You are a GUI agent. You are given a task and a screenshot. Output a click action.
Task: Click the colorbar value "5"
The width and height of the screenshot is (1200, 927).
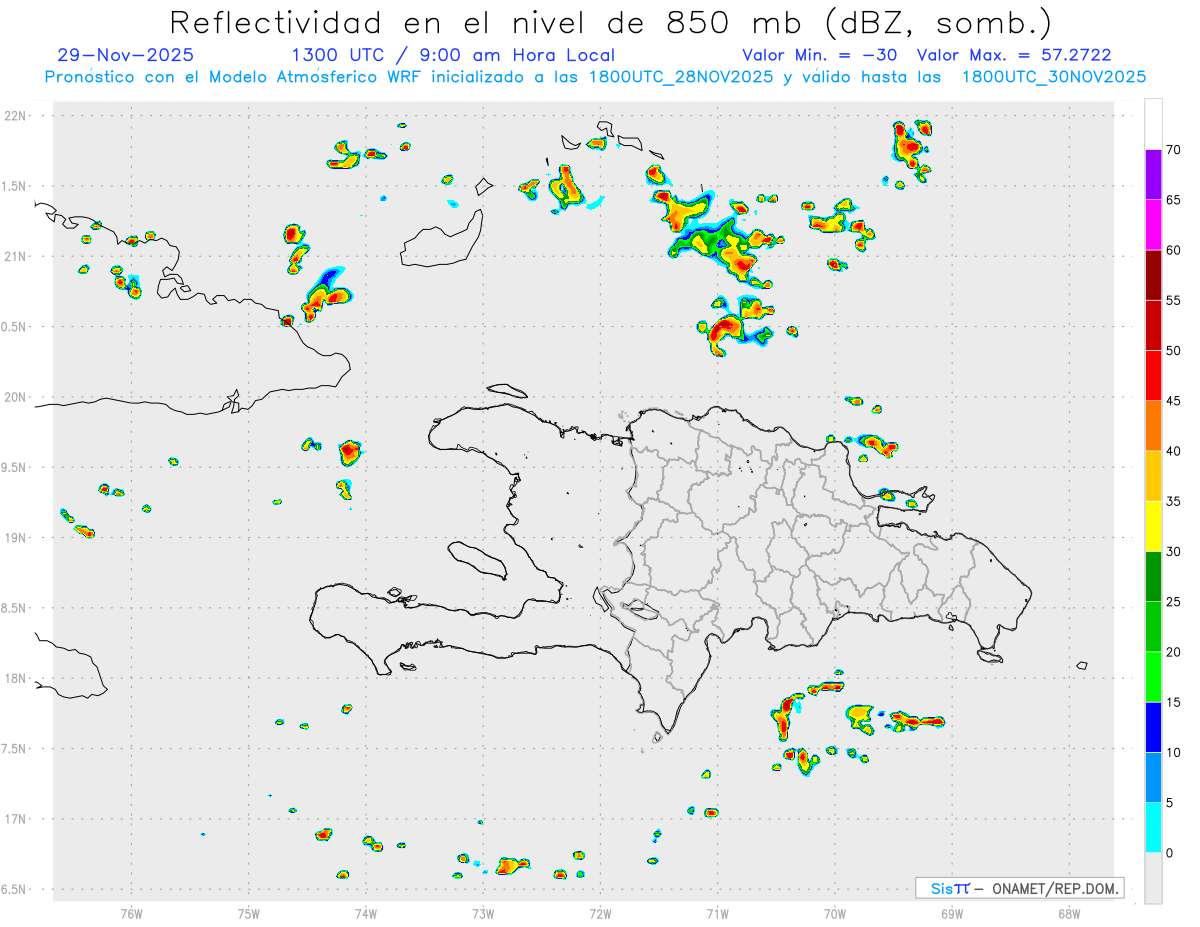(1170, 803)
